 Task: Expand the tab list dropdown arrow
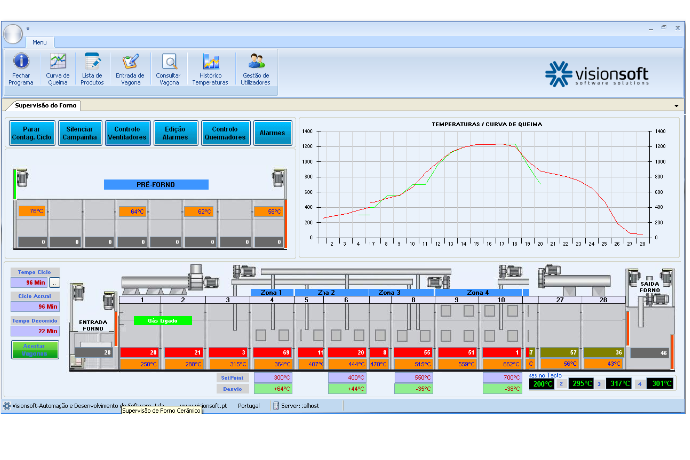coord(676,106)
